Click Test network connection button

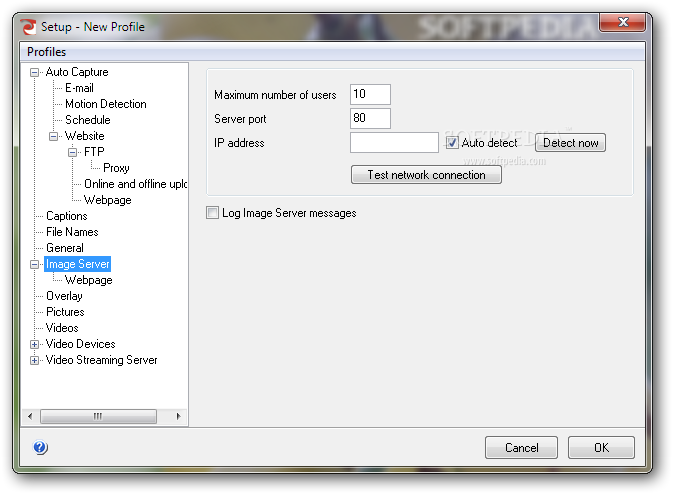pos(426,175)
